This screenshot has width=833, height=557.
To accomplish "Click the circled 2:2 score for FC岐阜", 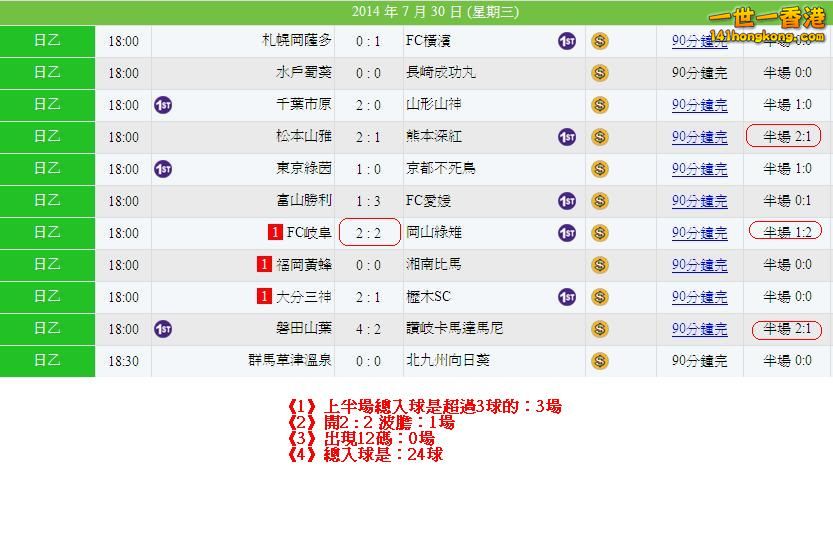I will (368, 233).
